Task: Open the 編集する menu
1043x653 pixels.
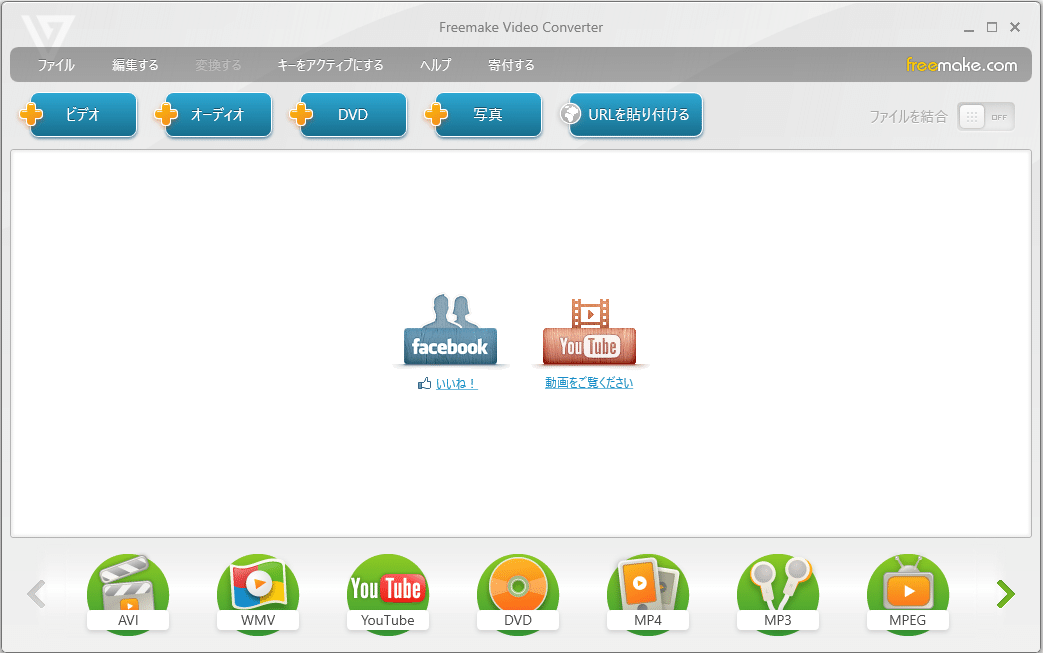Action: (x=135, y=65)
